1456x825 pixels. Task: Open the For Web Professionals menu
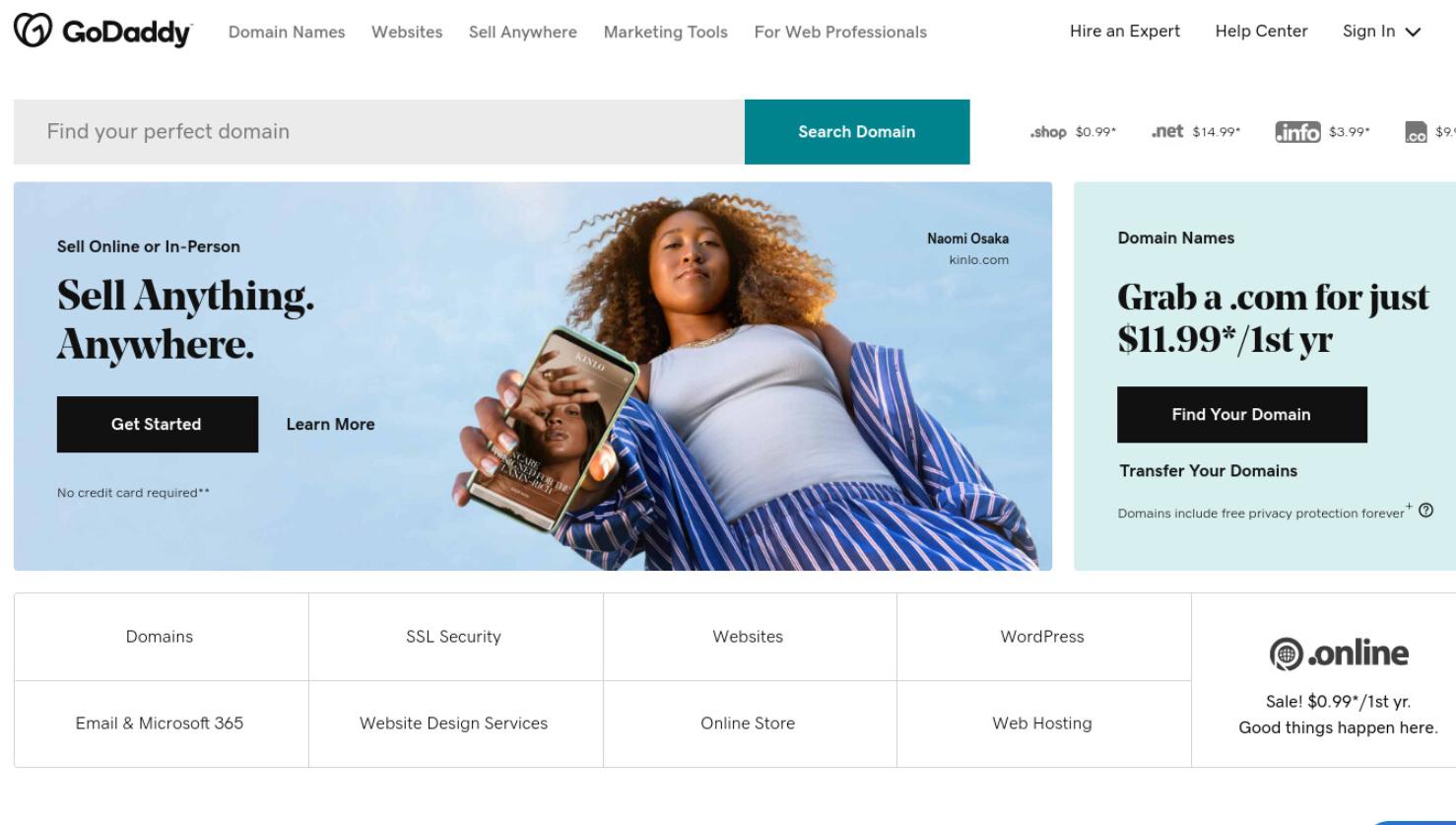tap(840, 33)
